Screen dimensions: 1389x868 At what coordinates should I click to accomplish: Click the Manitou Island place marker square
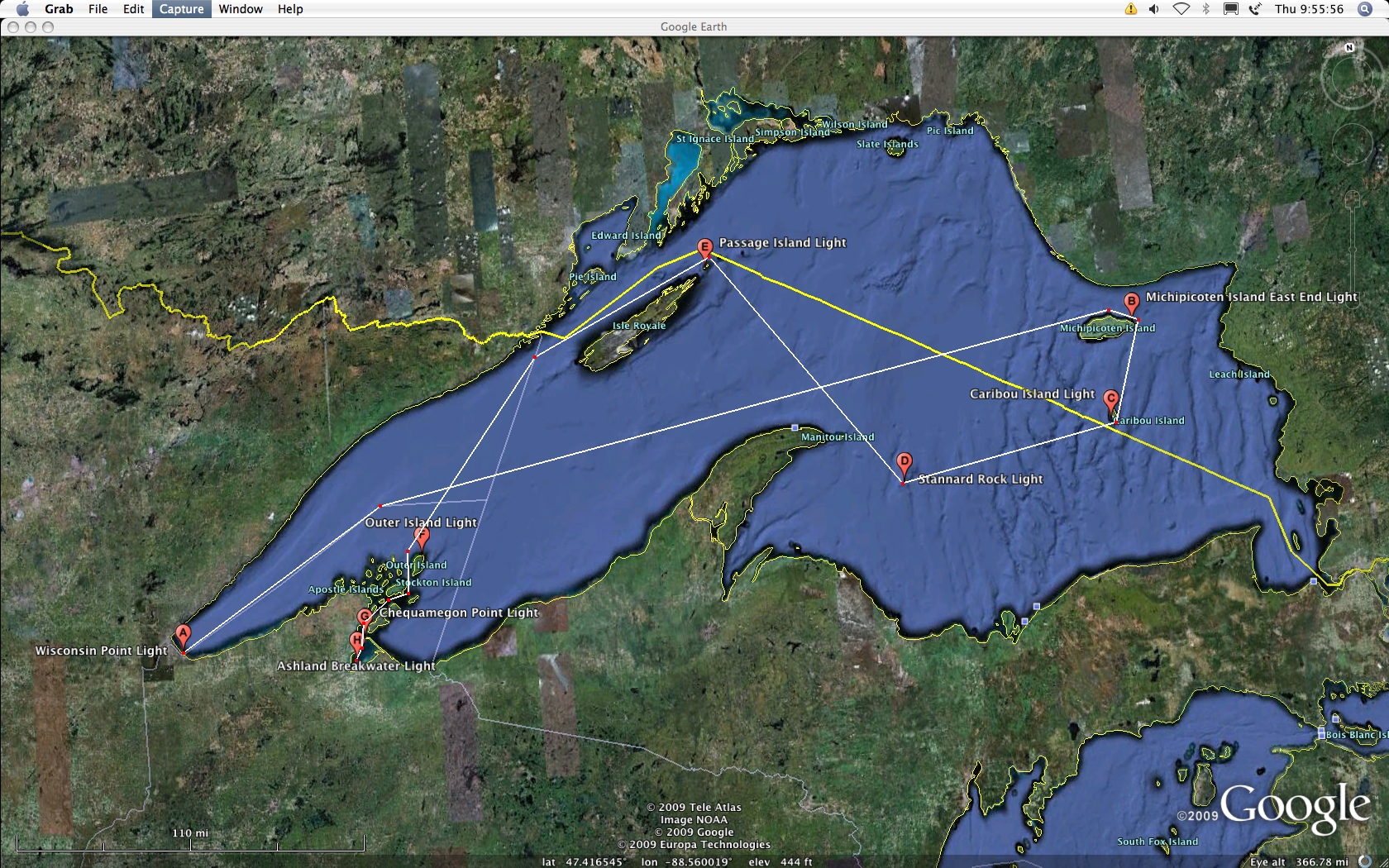795,428
